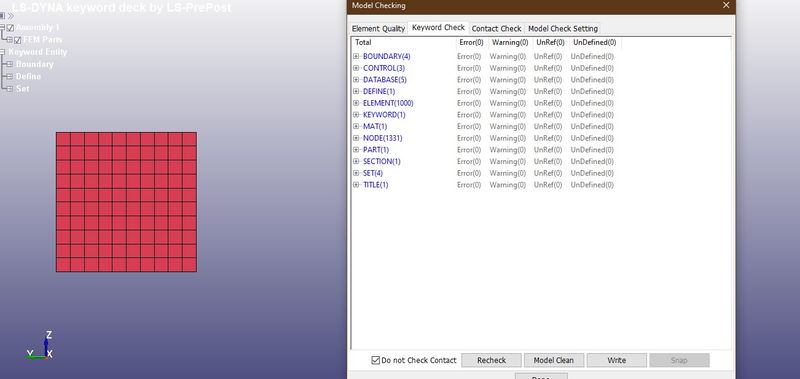Toggle the Assembly 1 checkbox in the tree
800x379 pixels.
tap(10, 28)
